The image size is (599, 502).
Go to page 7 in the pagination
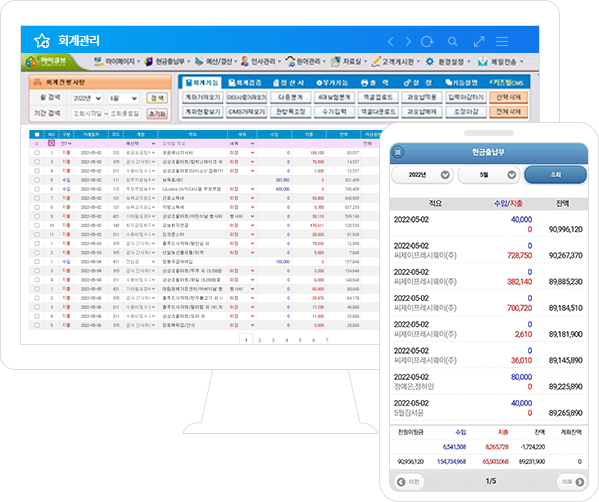[x=327, y=340]
